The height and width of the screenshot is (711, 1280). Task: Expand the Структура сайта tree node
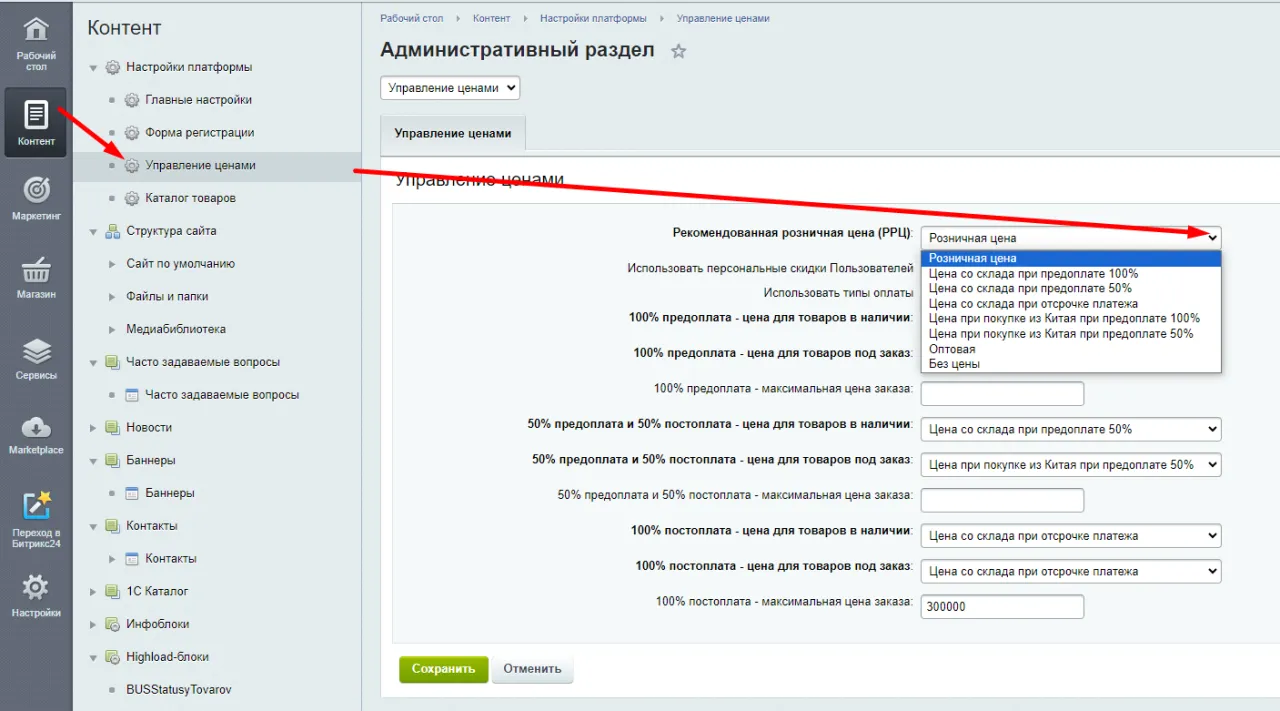pos(93,231)
